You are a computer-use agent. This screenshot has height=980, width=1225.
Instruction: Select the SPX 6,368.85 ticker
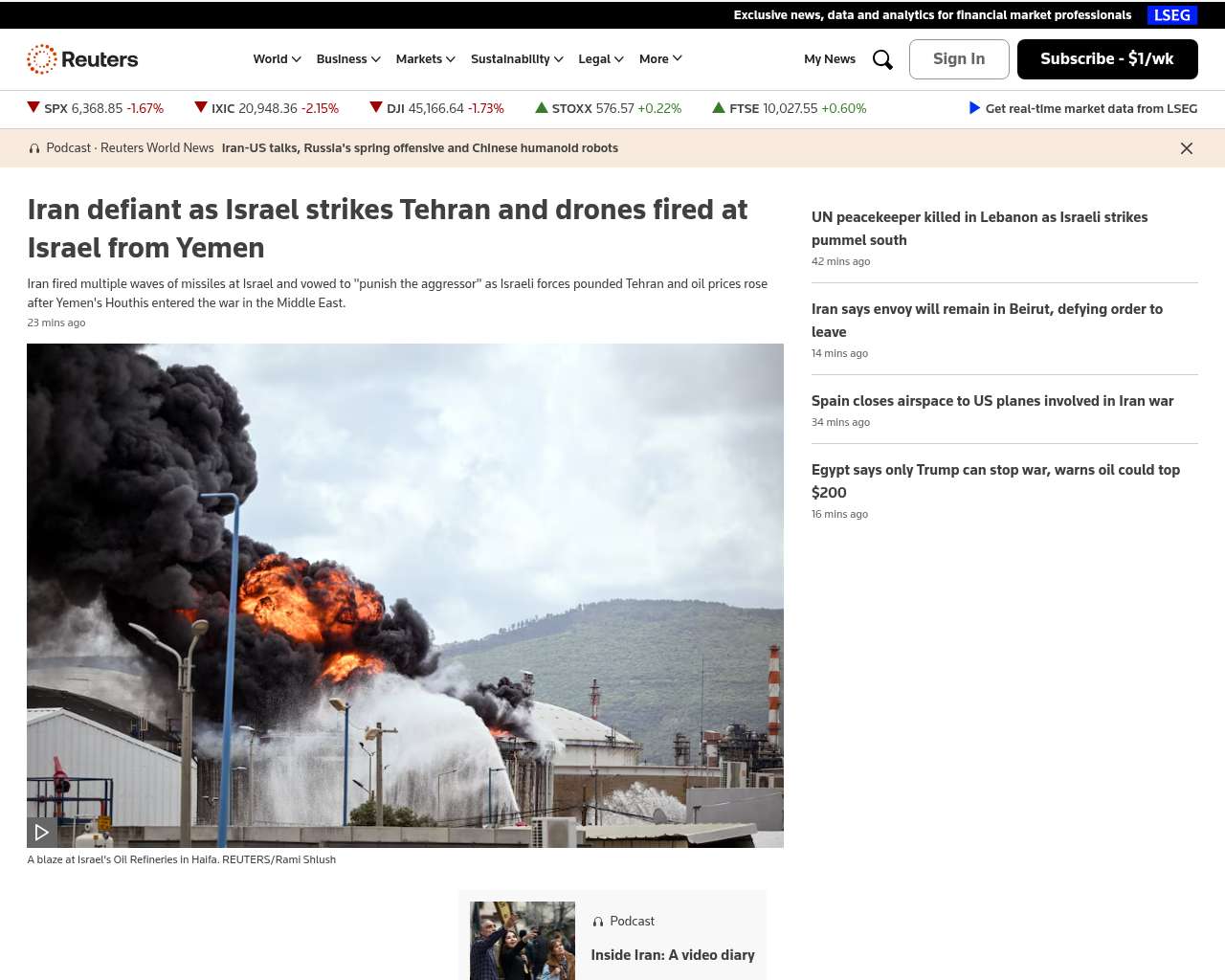pyautogui.click(x=96, y=109)
